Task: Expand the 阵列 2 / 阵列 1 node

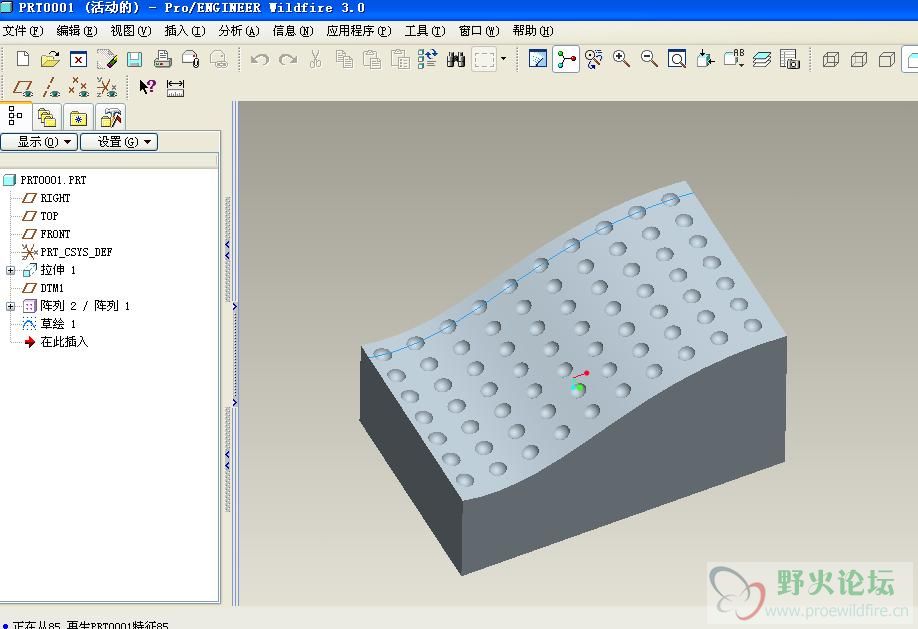Action: click(x=11, y=306)
